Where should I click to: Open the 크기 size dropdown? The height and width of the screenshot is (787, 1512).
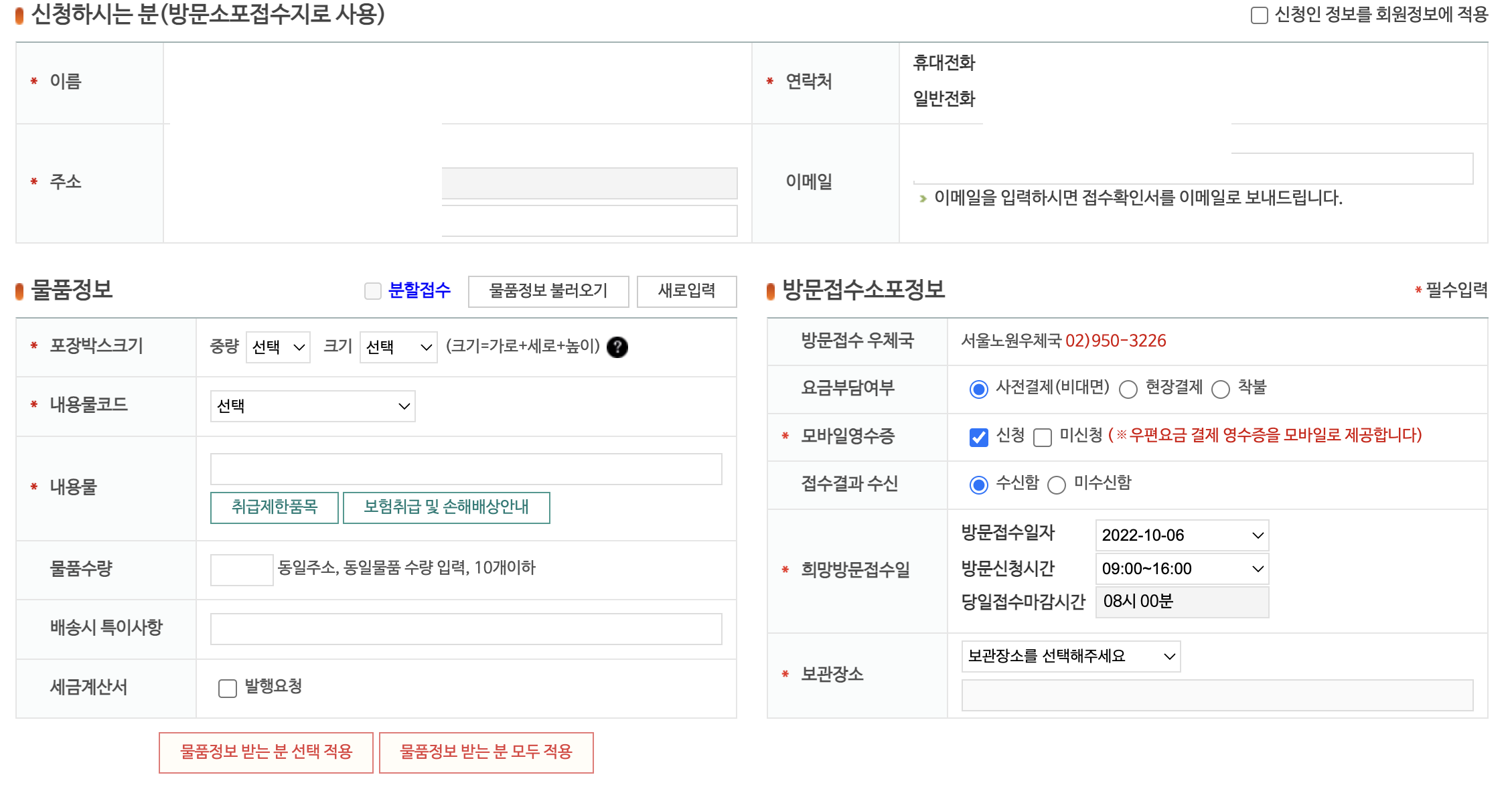(398, 347)
